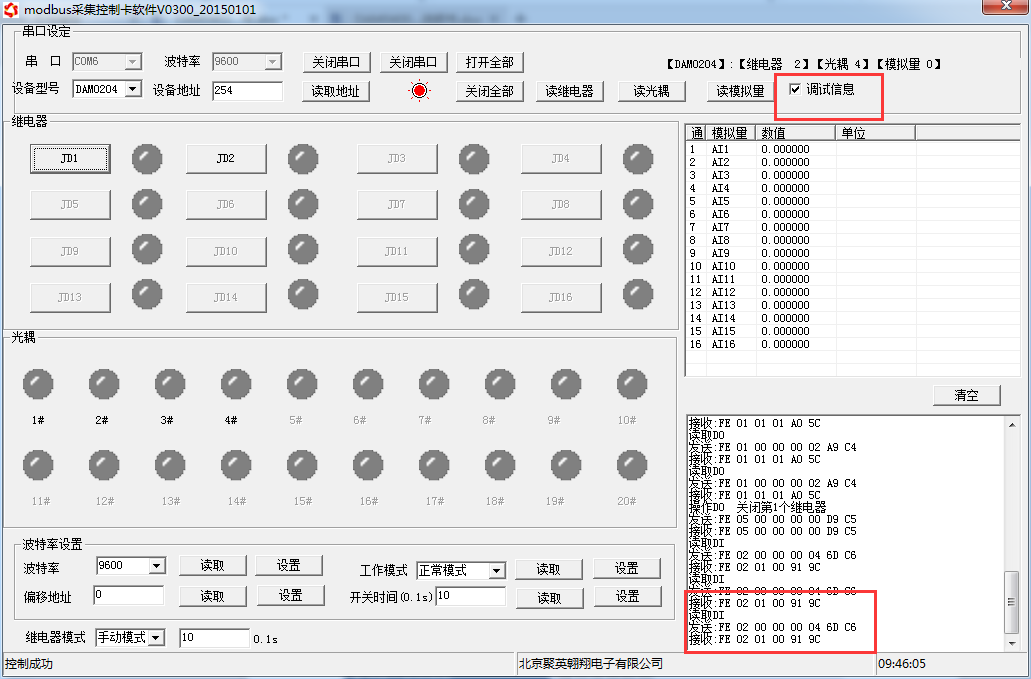The height and width of the screenshot is (679, 1031).
Task: Click the red serial status indicator light
Action: pos(419,91)
